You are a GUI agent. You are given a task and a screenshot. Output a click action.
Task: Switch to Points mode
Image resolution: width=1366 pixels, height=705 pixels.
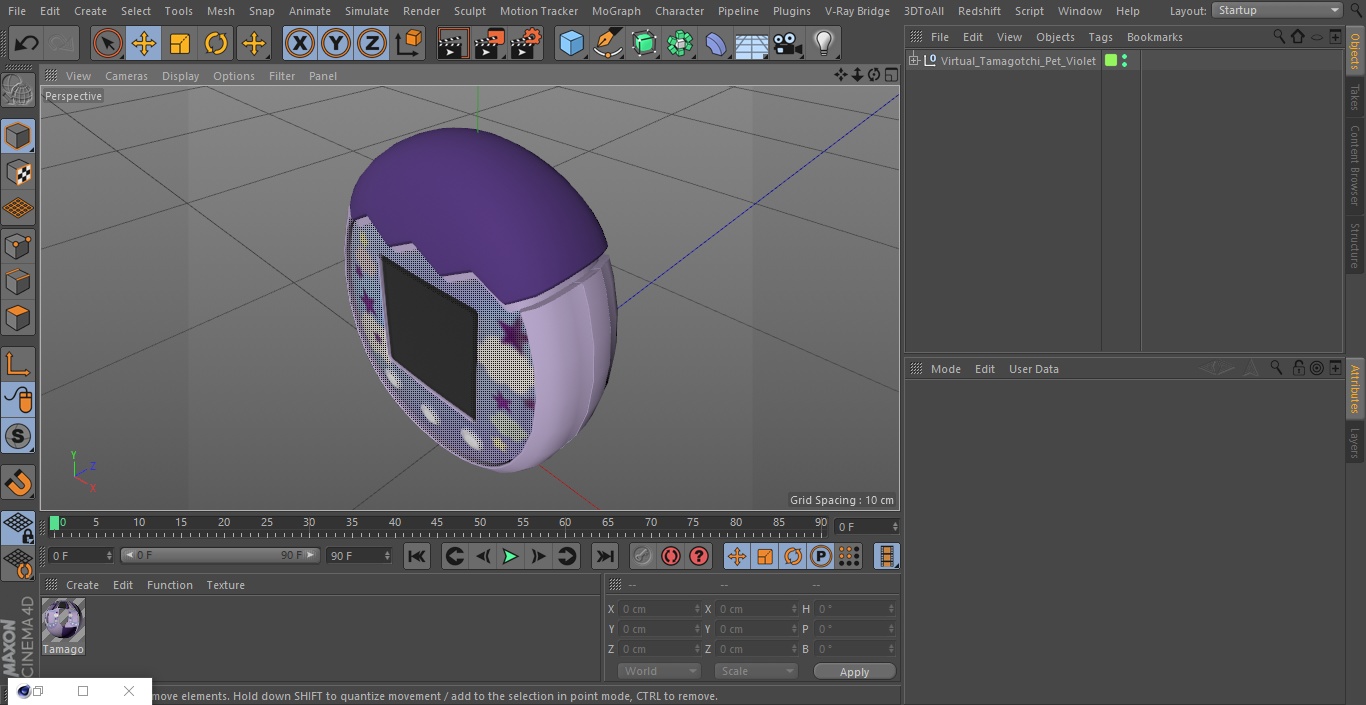pos(18,245)
